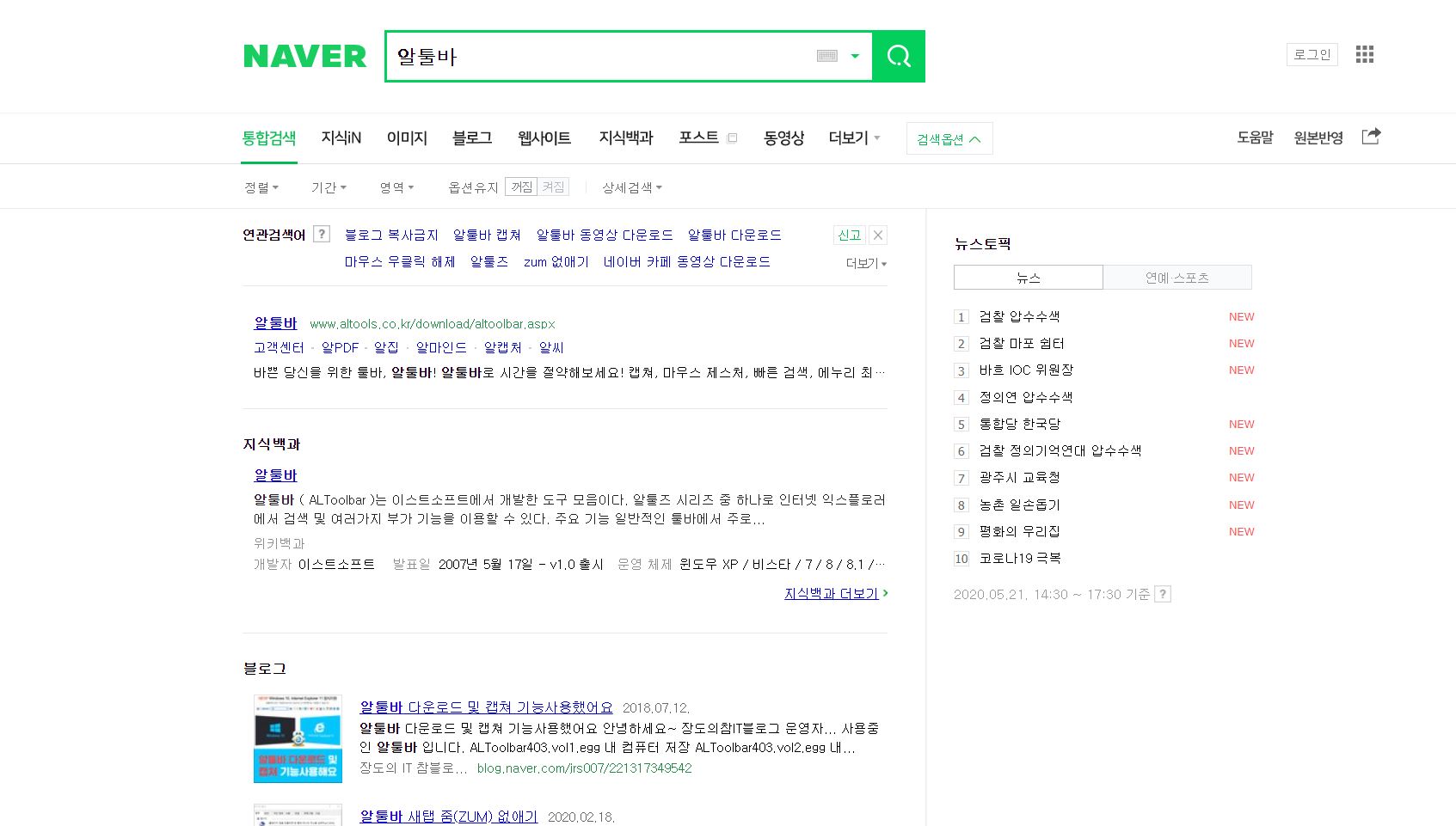Expand related searches with 더보기
This screenshot has width=1456, height=826.
click(x=866, y=263)
